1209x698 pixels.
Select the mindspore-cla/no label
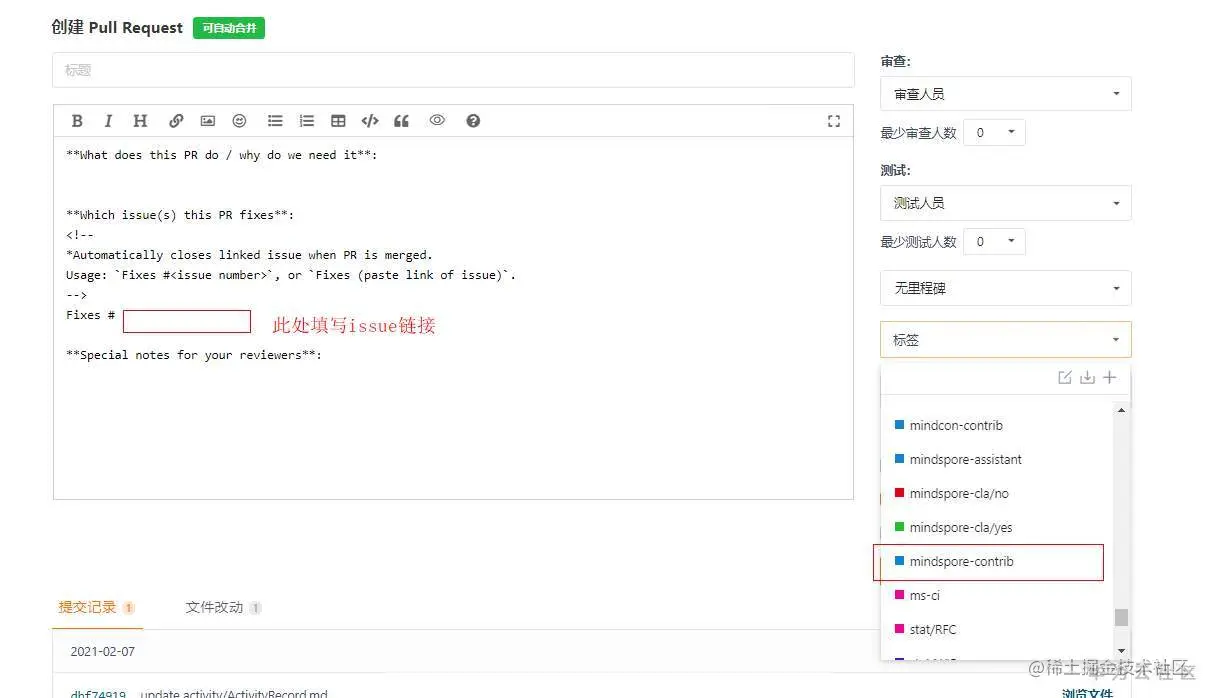[x=996, y=494]
